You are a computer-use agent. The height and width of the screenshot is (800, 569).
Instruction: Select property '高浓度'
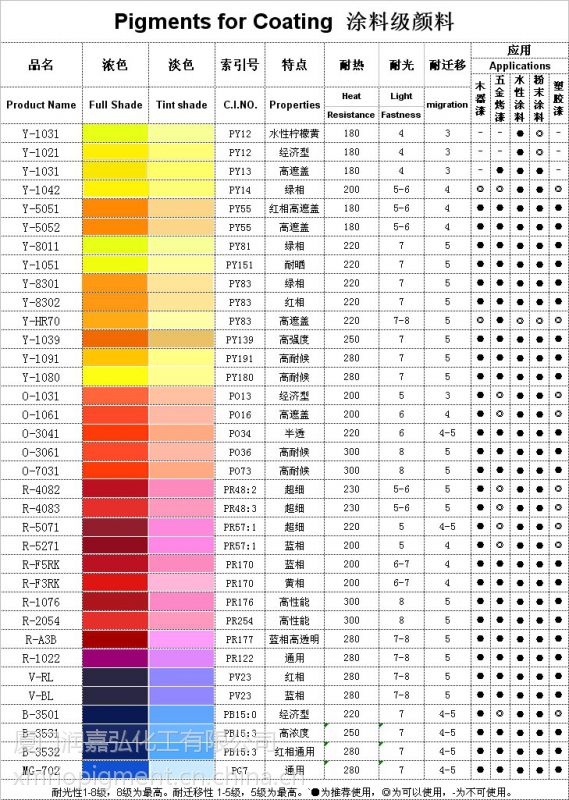[294, 733]
